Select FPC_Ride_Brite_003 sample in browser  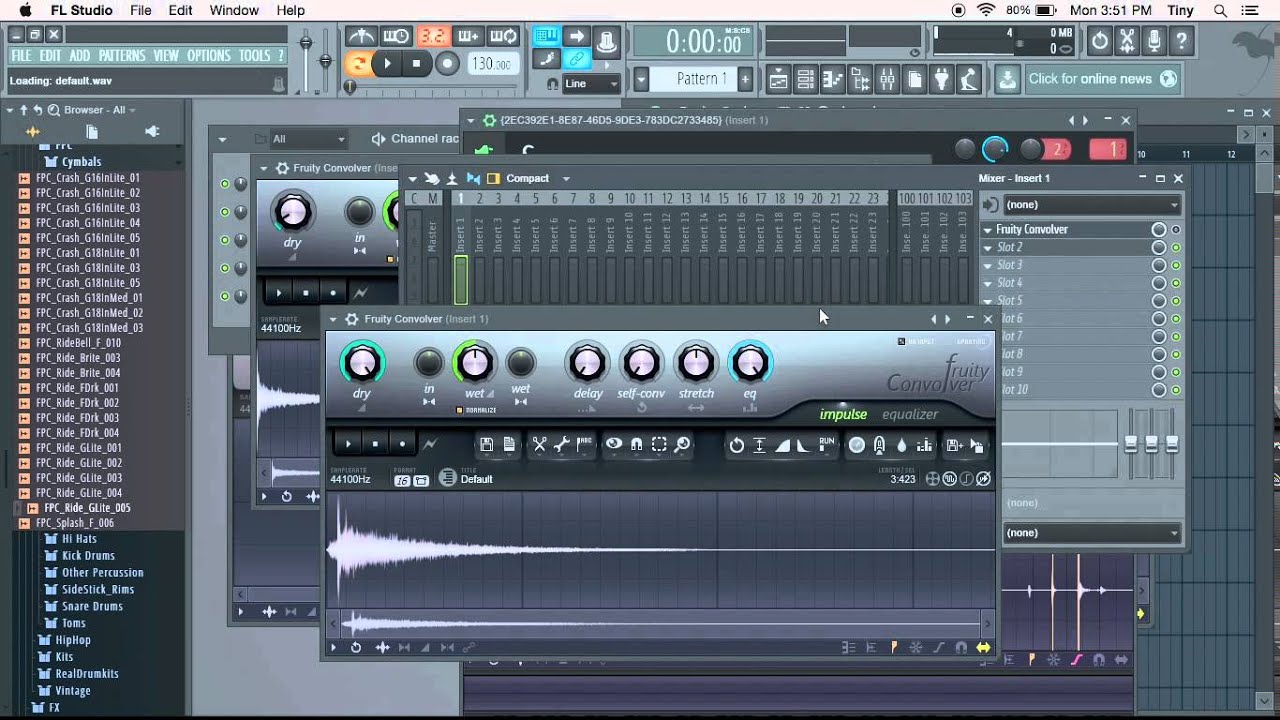(x=78, y=358)
